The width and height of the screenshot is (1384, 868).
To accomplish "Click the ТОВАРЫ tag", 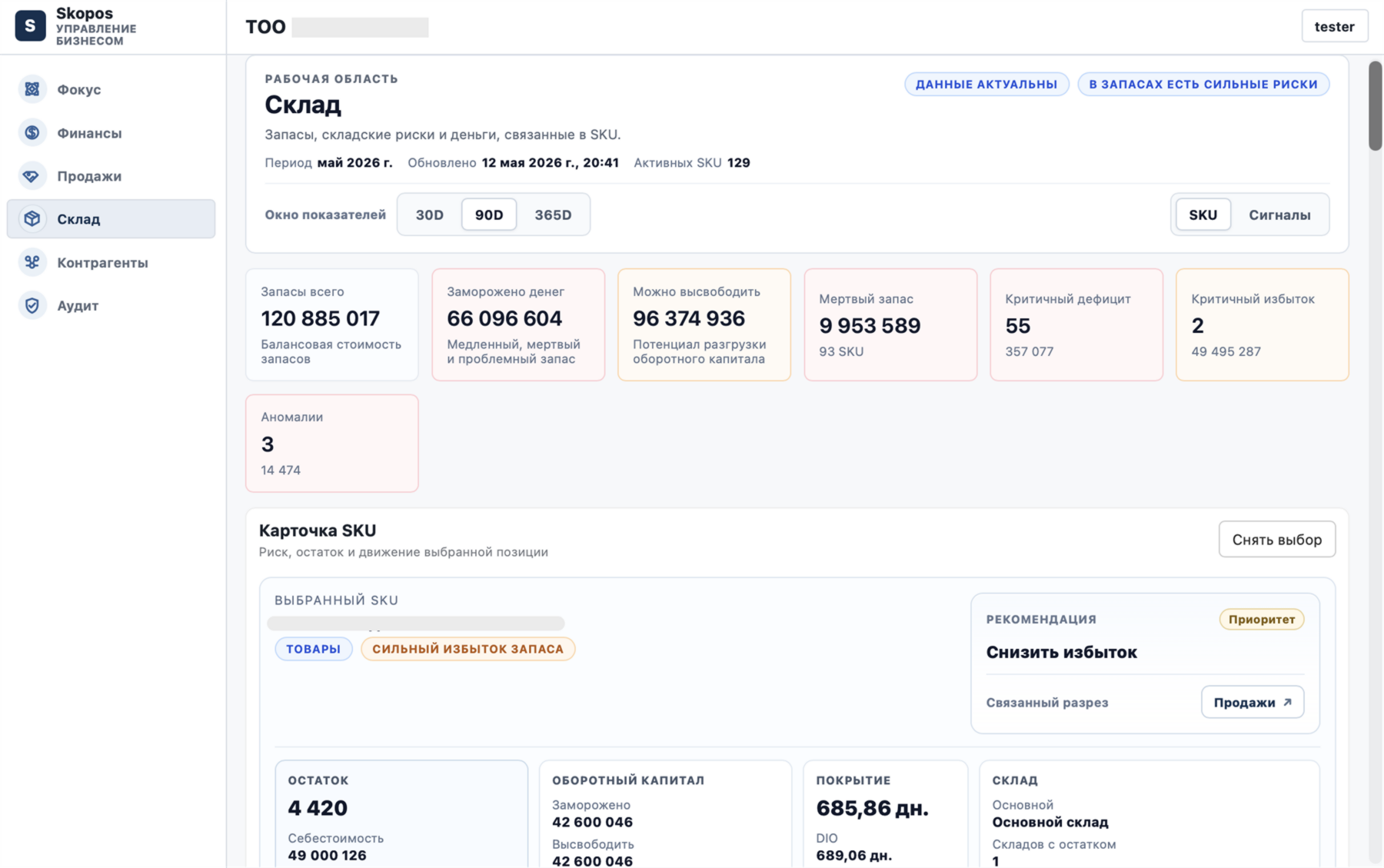I will click(314, 649).
